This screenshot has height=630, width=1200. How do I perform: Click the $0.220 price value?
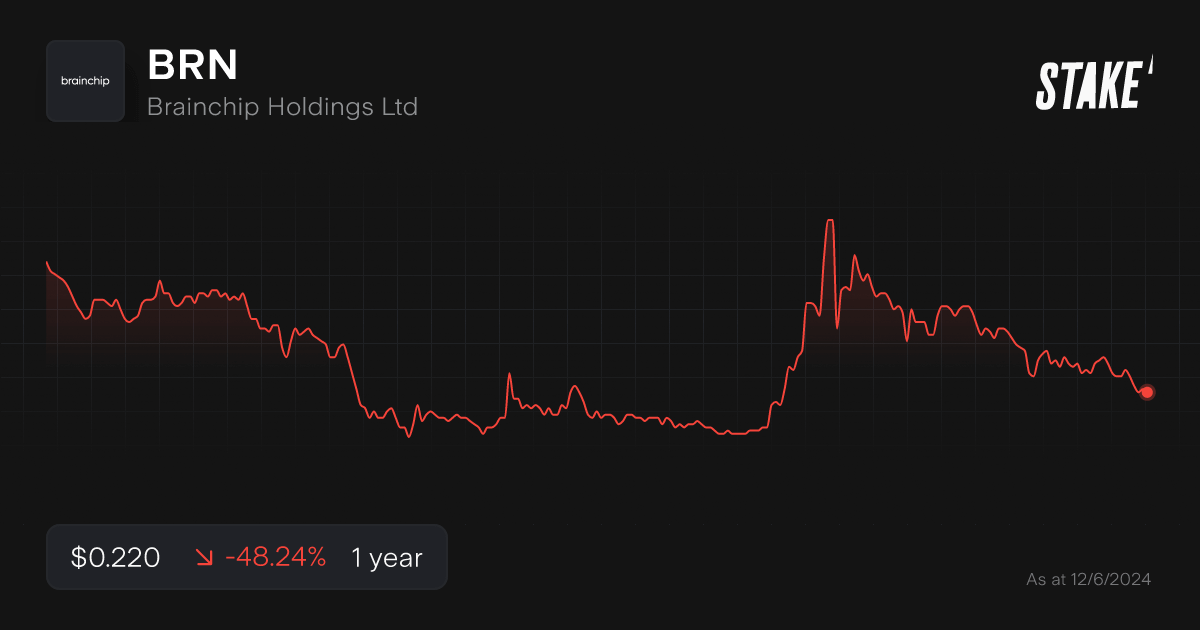pyautogui.click(x=115, y=558)
